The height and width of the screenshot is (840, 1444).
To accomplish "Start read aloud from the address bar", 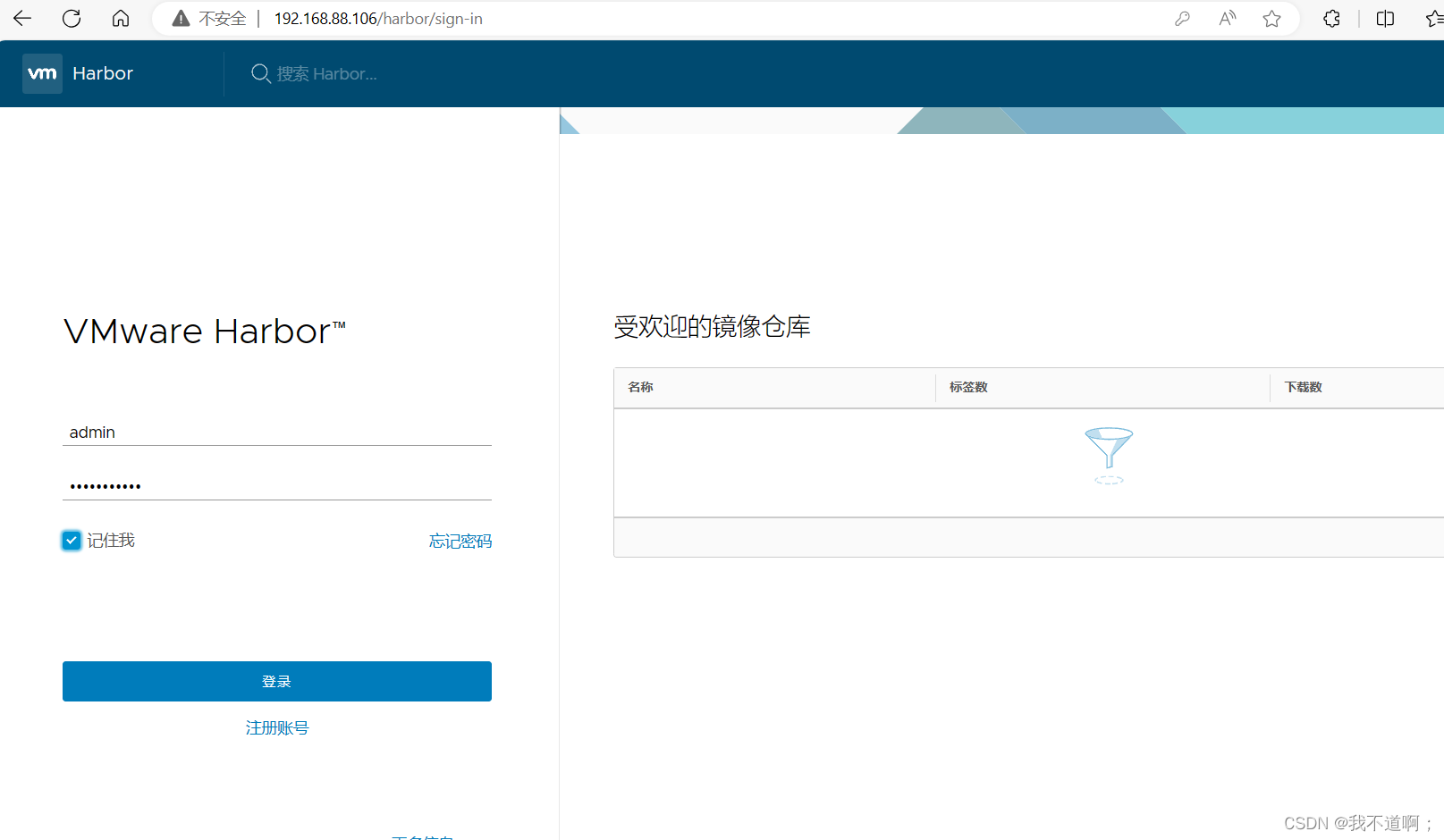I will tap(1227, 18).
